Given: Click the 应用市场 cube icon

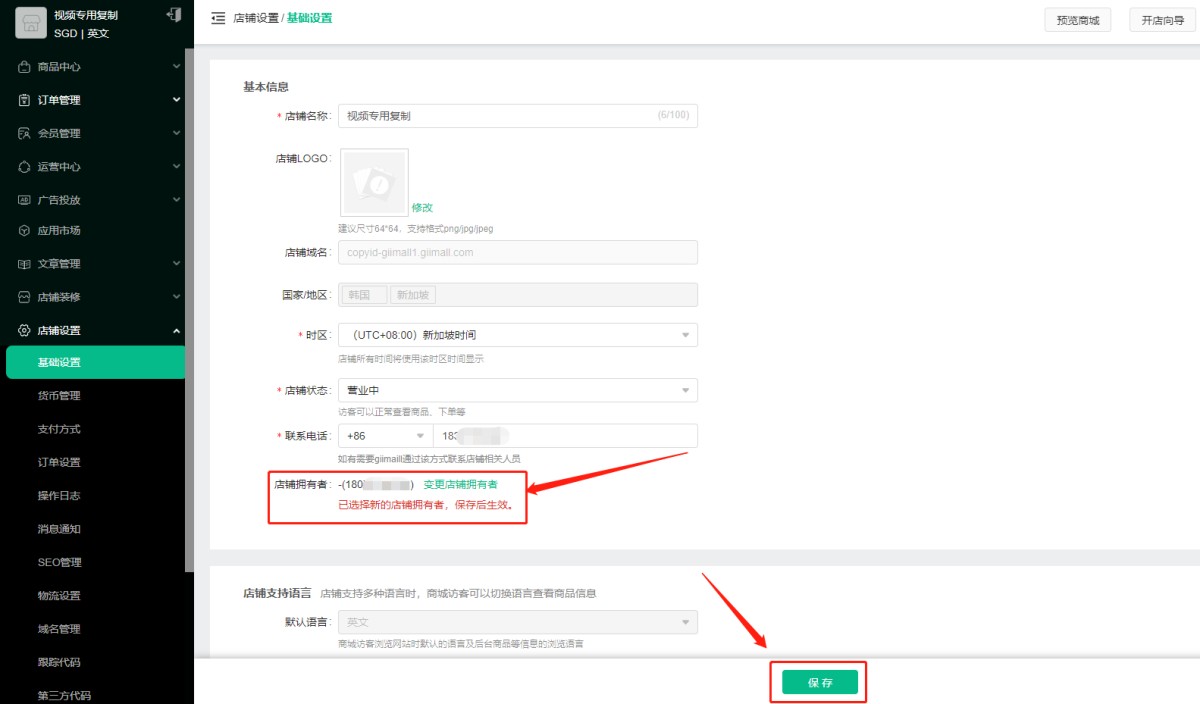Looking at the screenshot, I should [x=24, y=231].
